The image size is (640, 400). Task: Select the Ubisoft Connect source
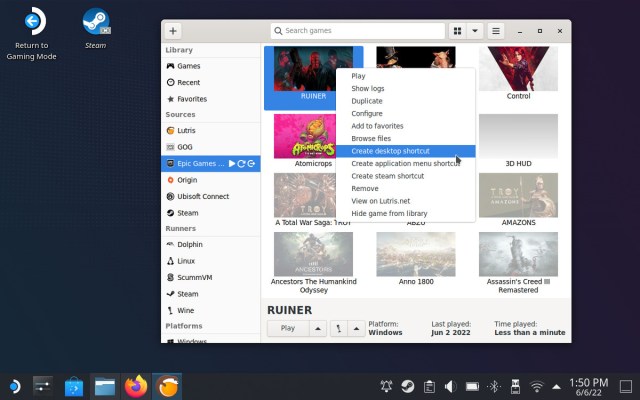click(x=211, y=196)
